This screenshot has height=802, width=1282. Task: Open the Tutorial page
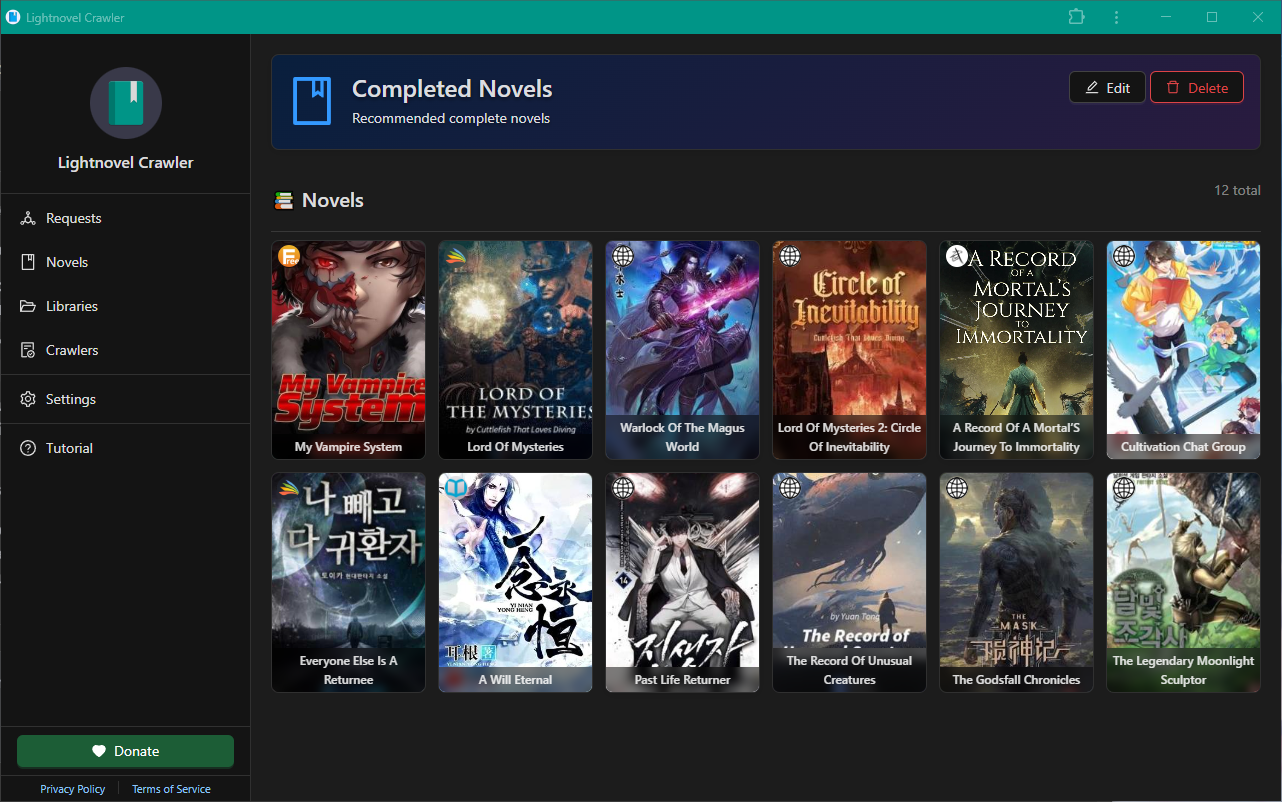click(126, 448)
